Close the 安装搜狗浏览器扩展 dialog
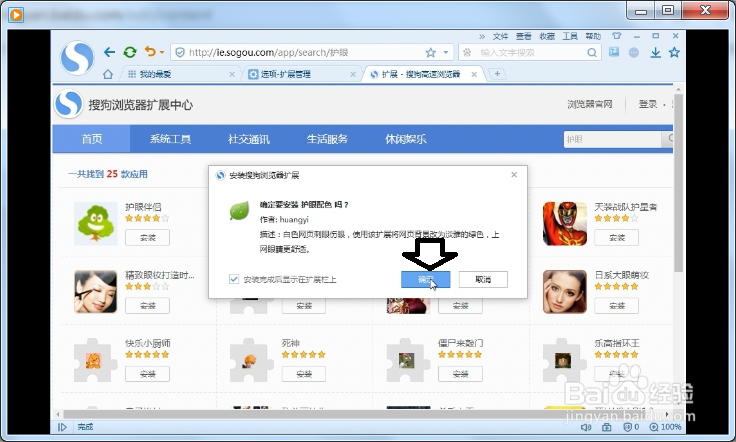Image resolution: width=736 pixels, height=442 pixels. coord(514,175)
